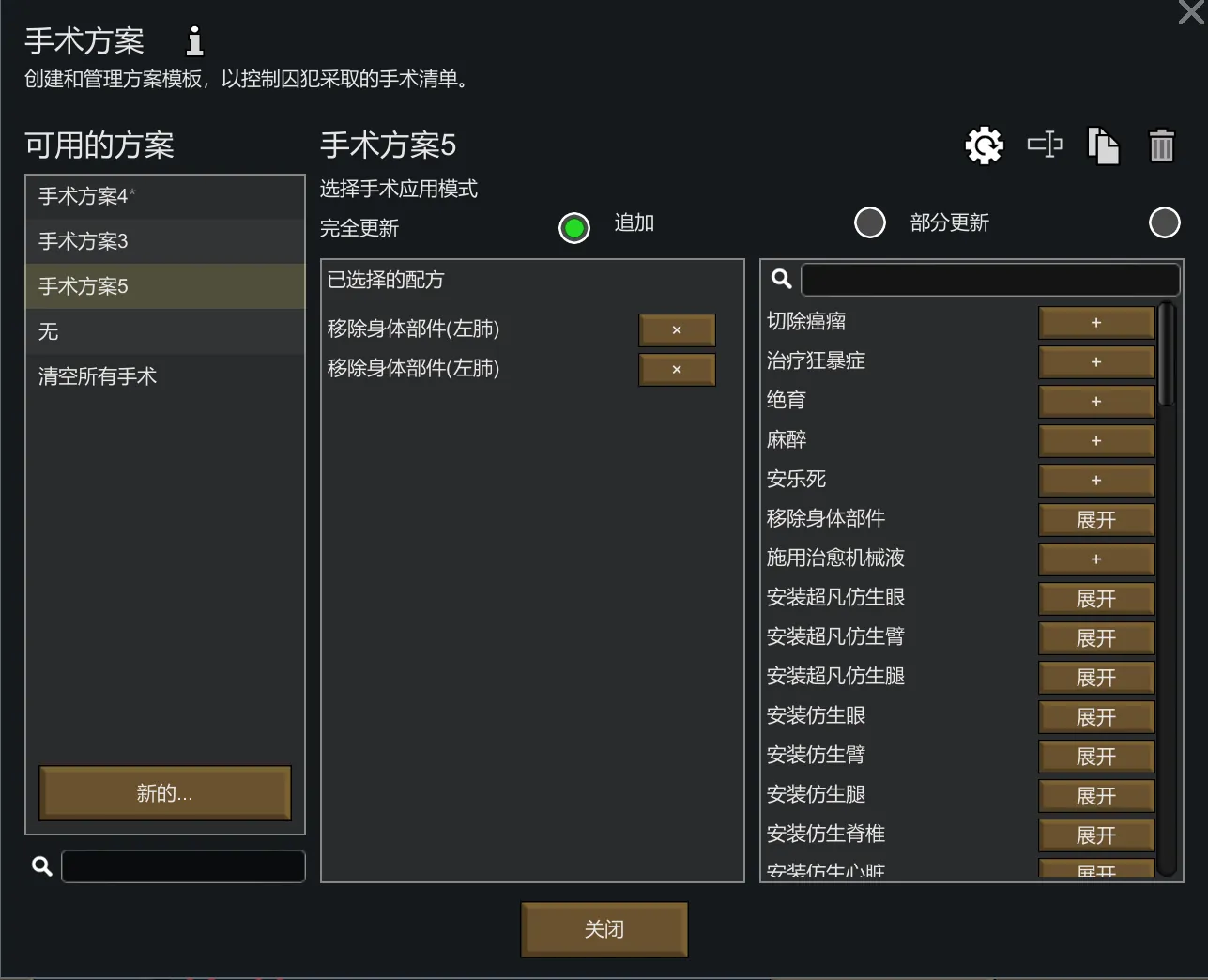
Task: Add the 切除癌瘤 recipe with plus button
Action: [1095, 323]
